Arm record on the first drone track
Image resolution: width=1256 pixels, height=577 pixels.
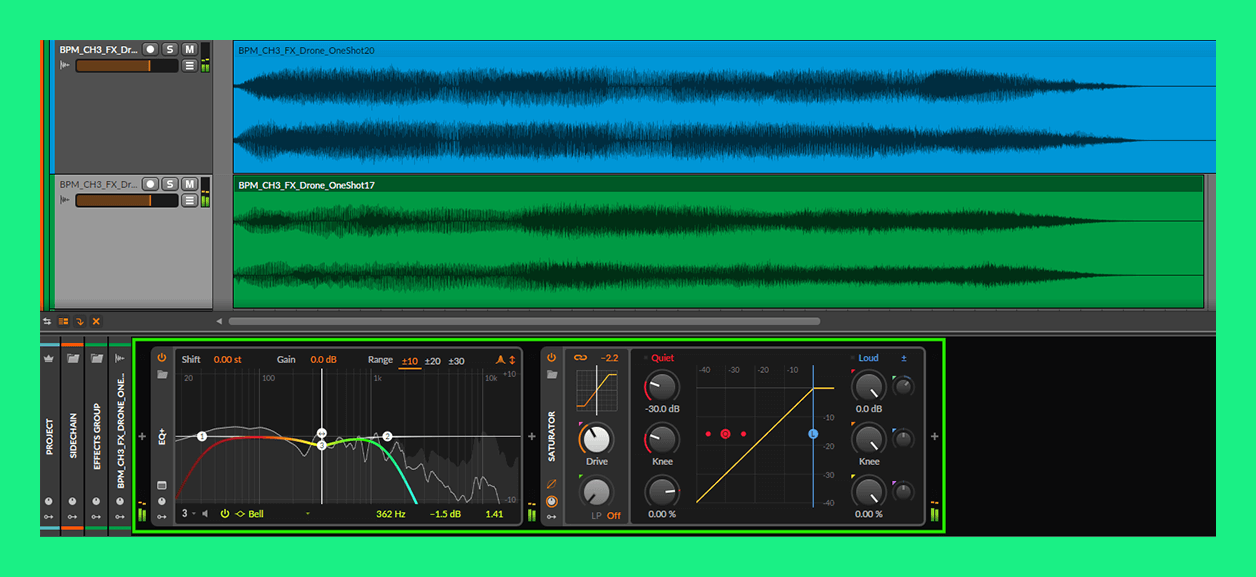click(150, 49)
